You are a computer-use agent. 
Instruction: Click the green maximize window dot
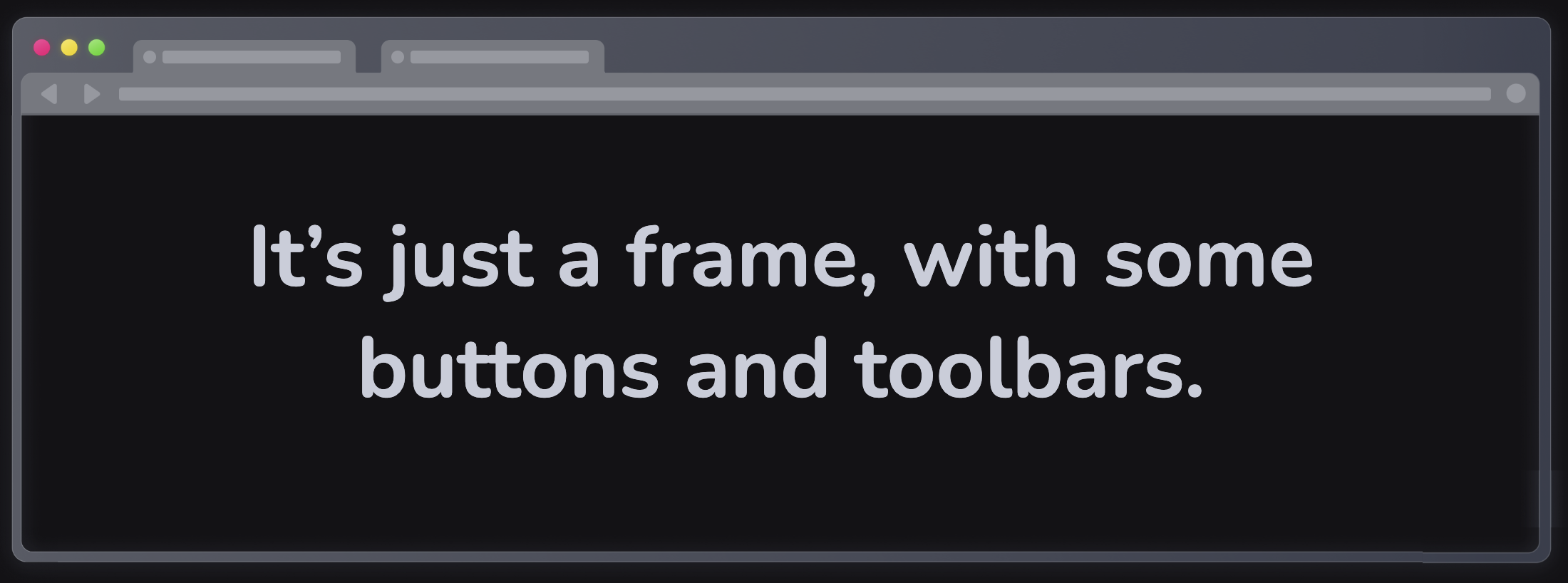[97, 48]
